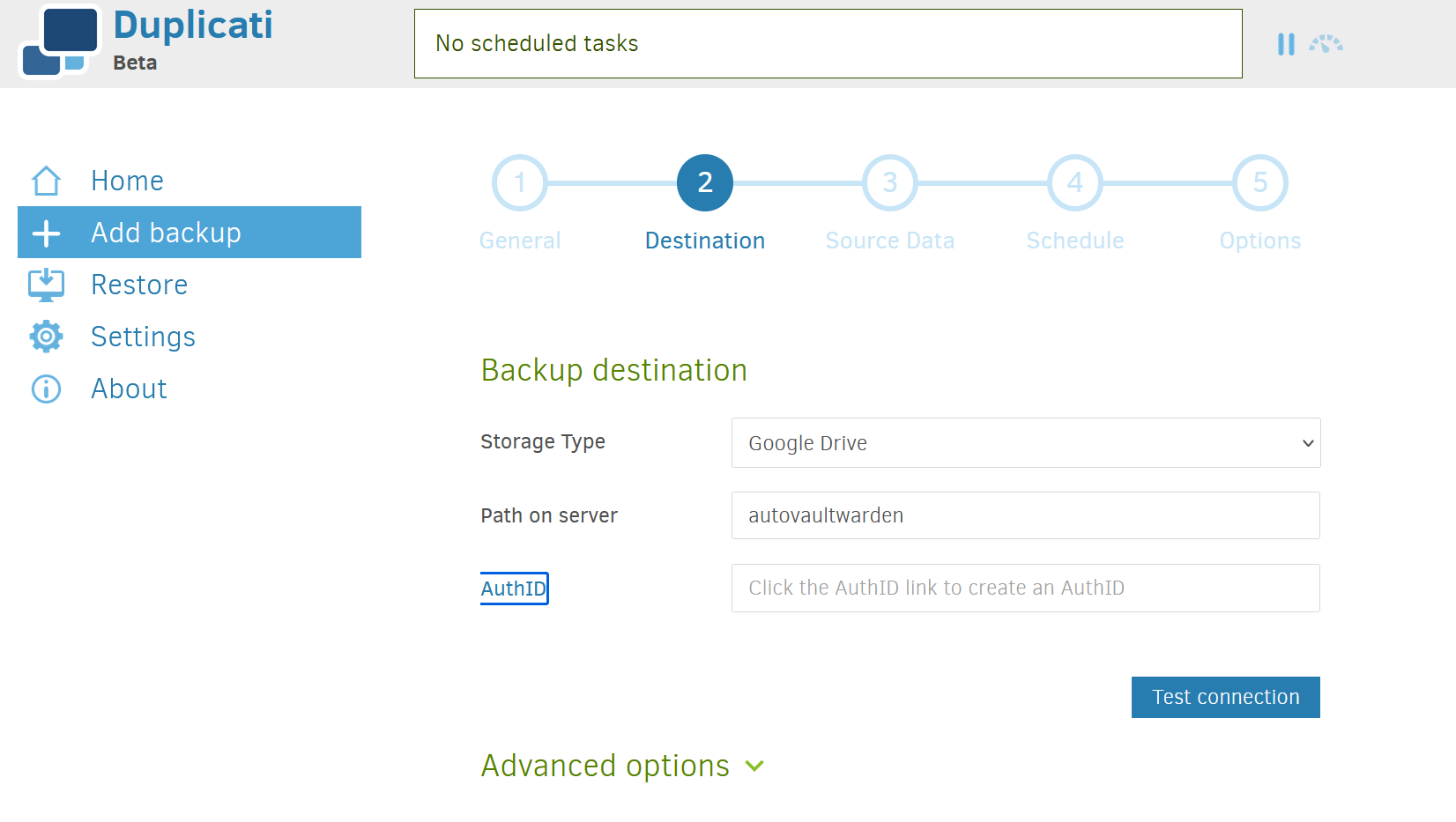Viewport: 1456px width, 822px height.
Task: Open the Storage Type dropdown
Action: point(1026,442)
